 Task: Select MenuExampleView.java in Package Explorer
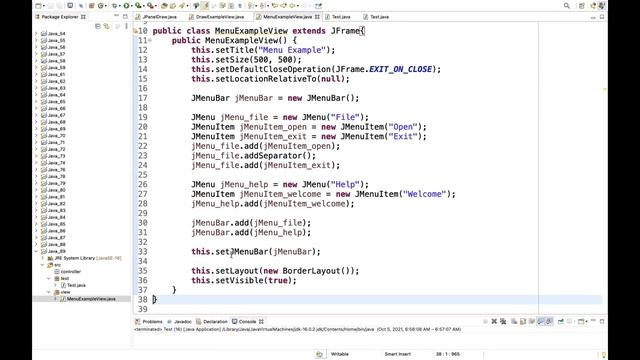point(91,299)
